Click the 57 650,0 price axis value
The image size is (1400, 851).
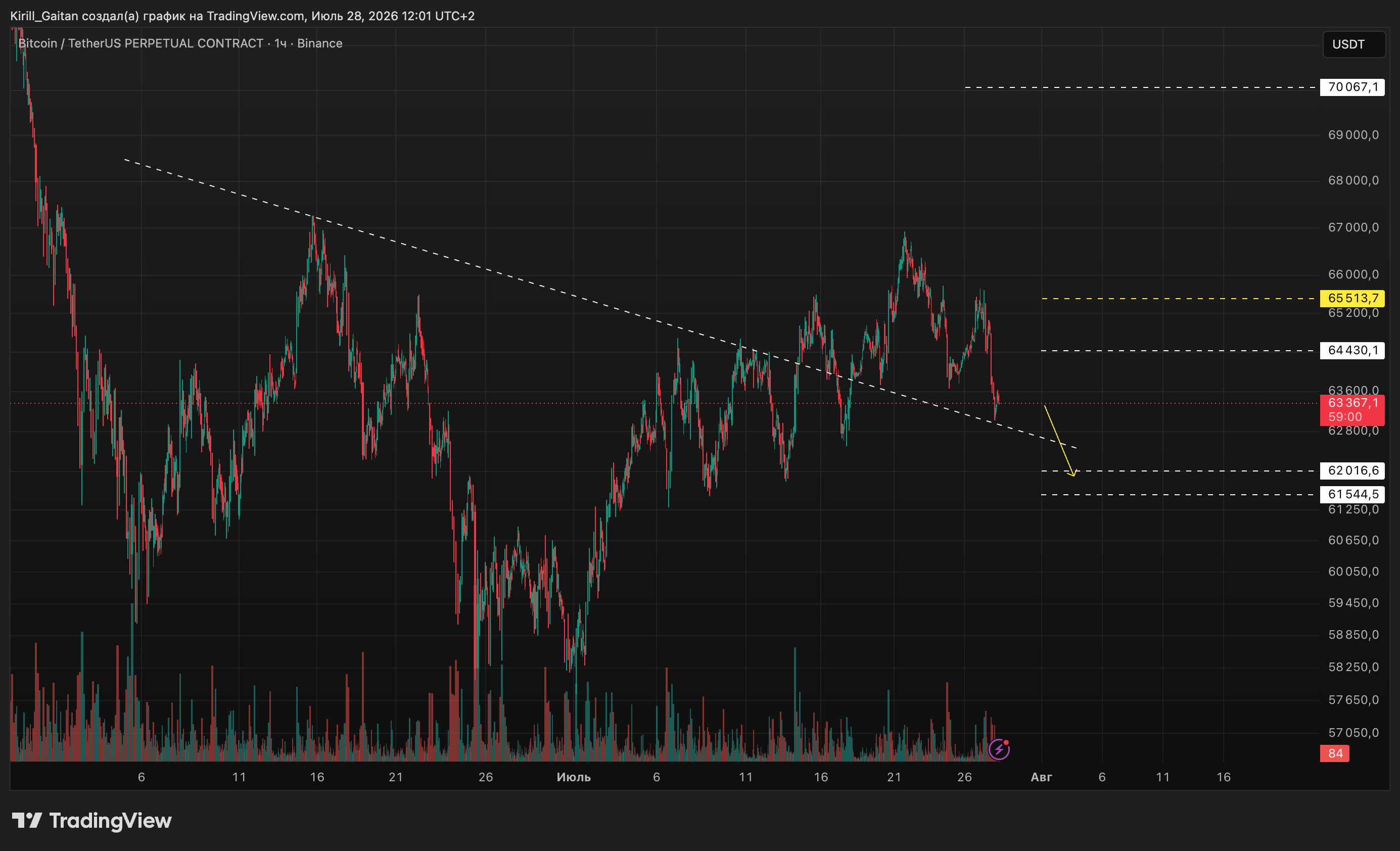1353,700
